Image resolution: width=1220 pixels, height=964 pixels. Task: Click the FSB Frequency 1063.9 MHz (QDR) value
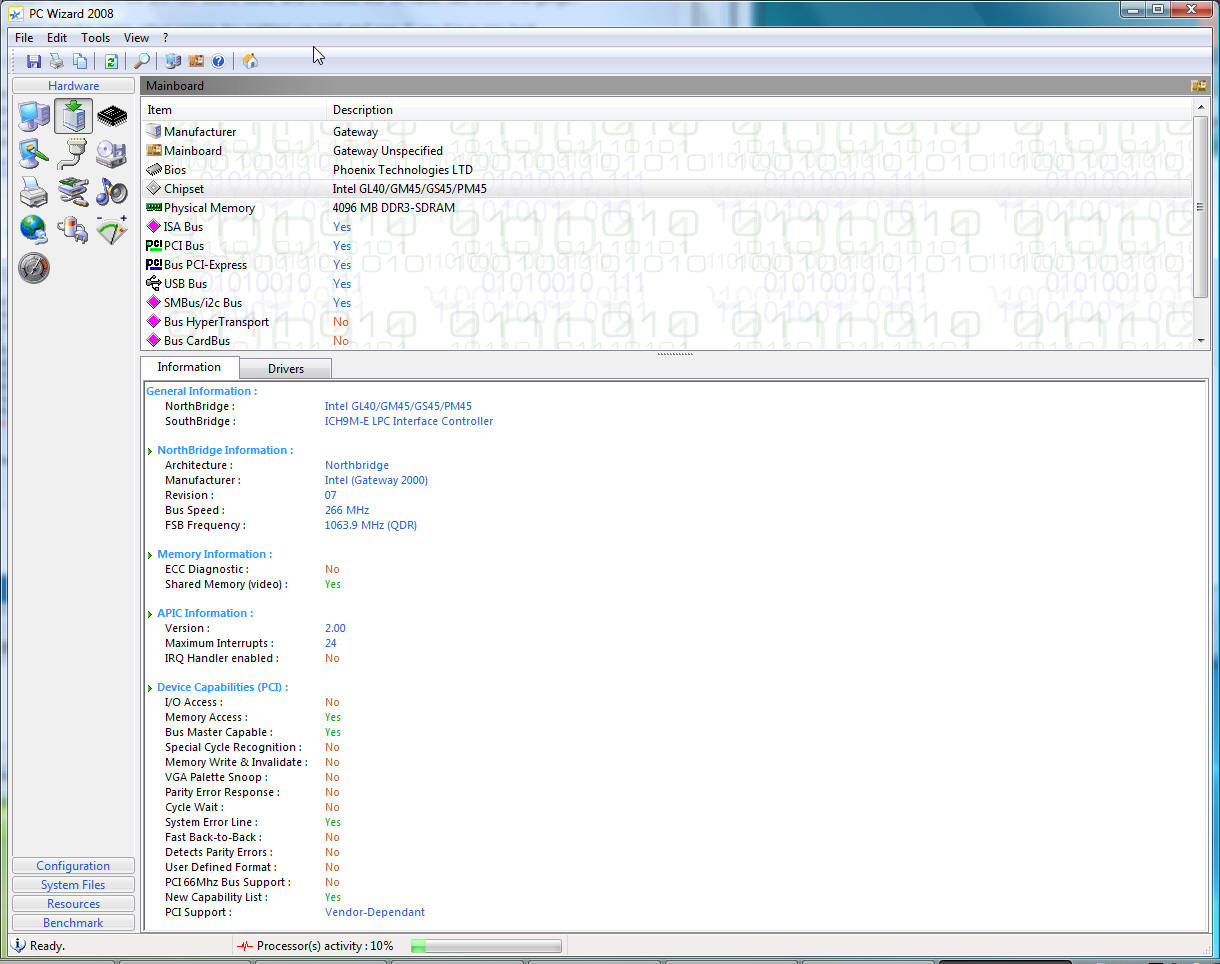pos(371,526)
